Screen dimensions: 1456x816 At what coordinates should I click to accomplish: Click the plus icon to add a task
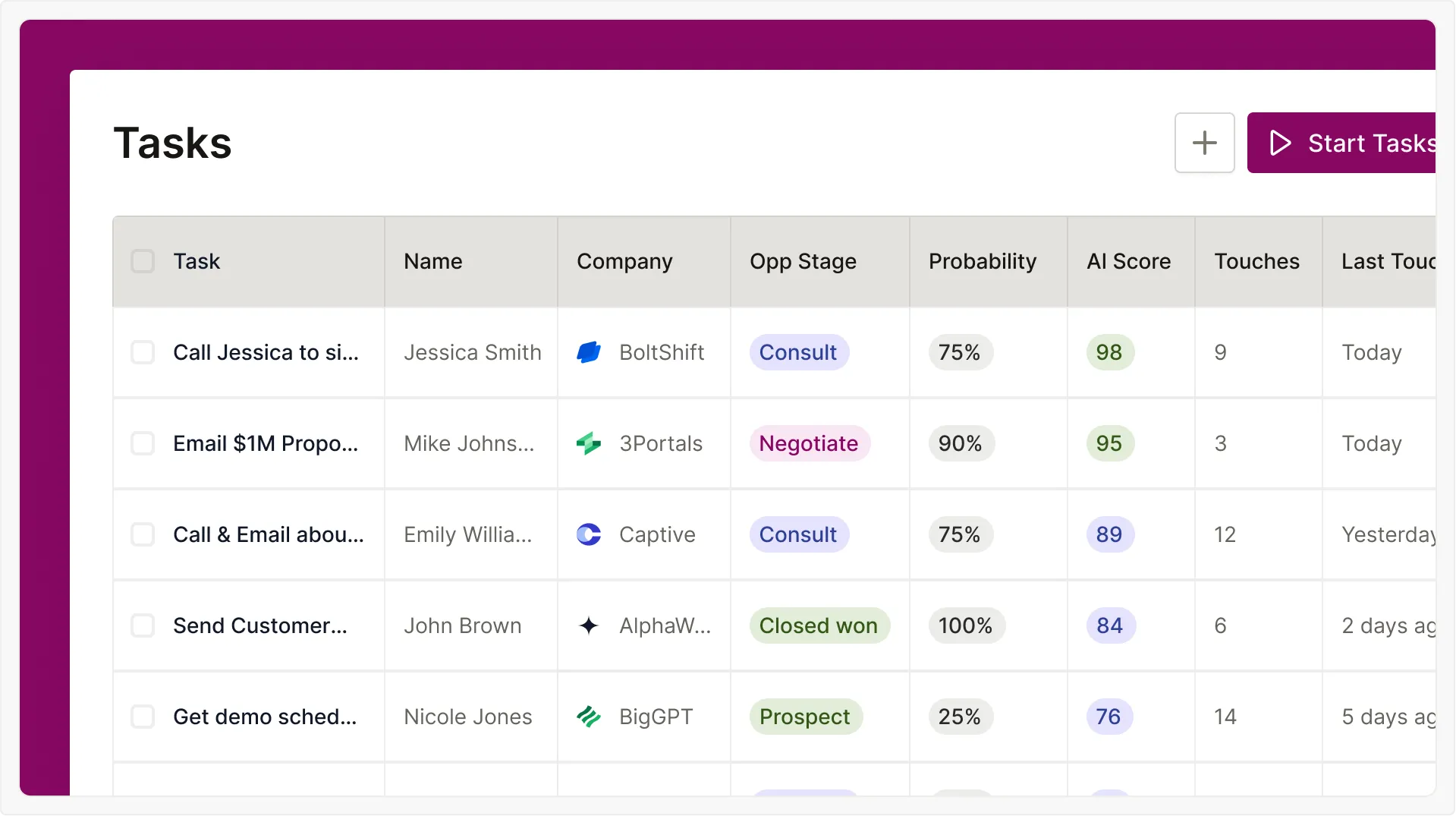pyautogui.click(x=1204, y=143)
